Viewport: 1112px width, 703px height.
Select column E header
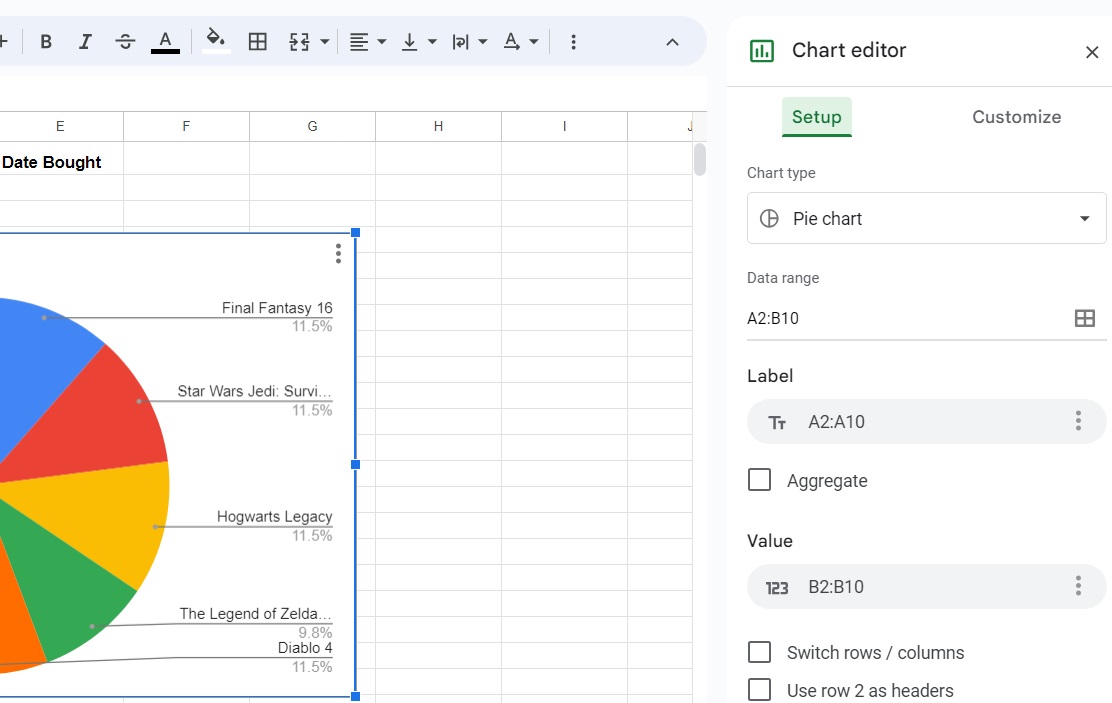60,126
